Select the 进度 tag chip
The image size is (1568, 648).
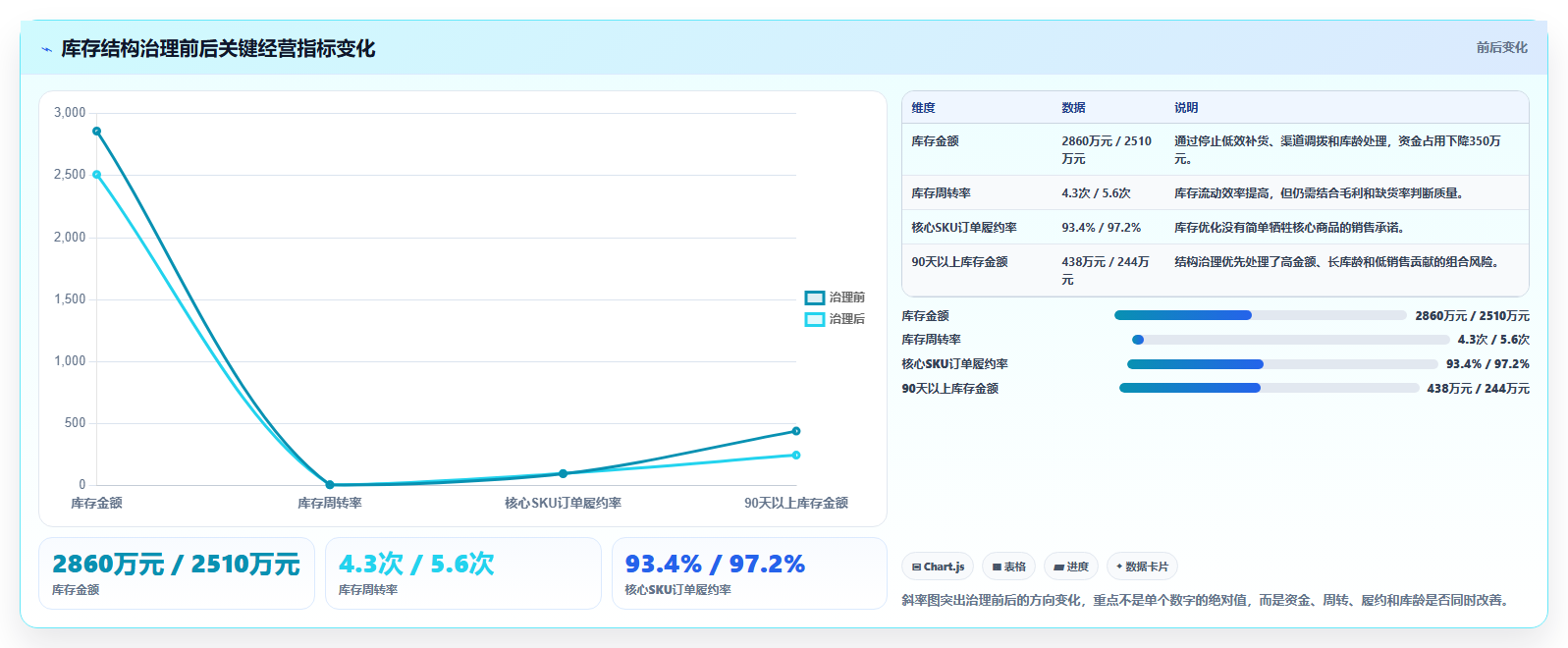(1070, 567)
